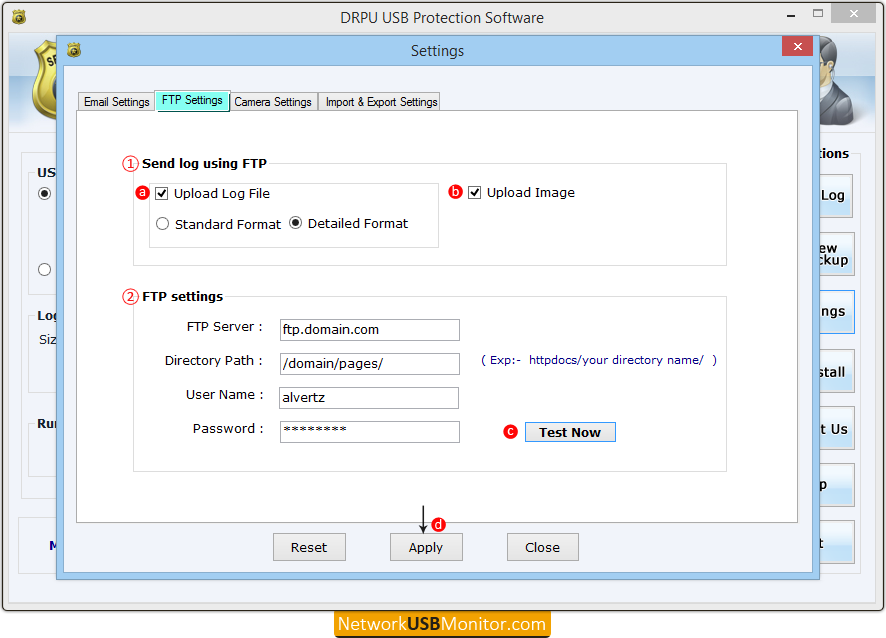Image resolution: width=886 pixels, height=638 pixels.
Task: Toggle the Upload Image checkbox
Action: (x=475, y=193)
